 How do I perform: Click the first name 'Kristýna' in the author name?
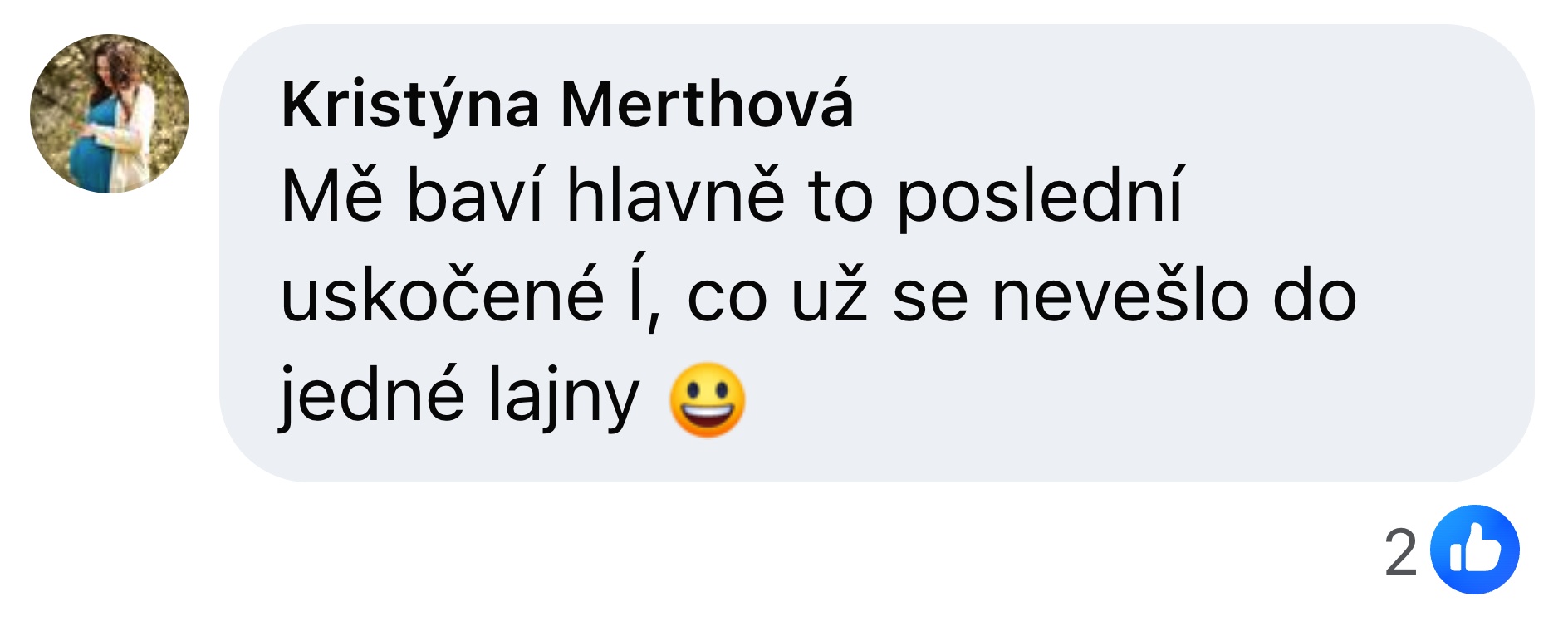410,105
